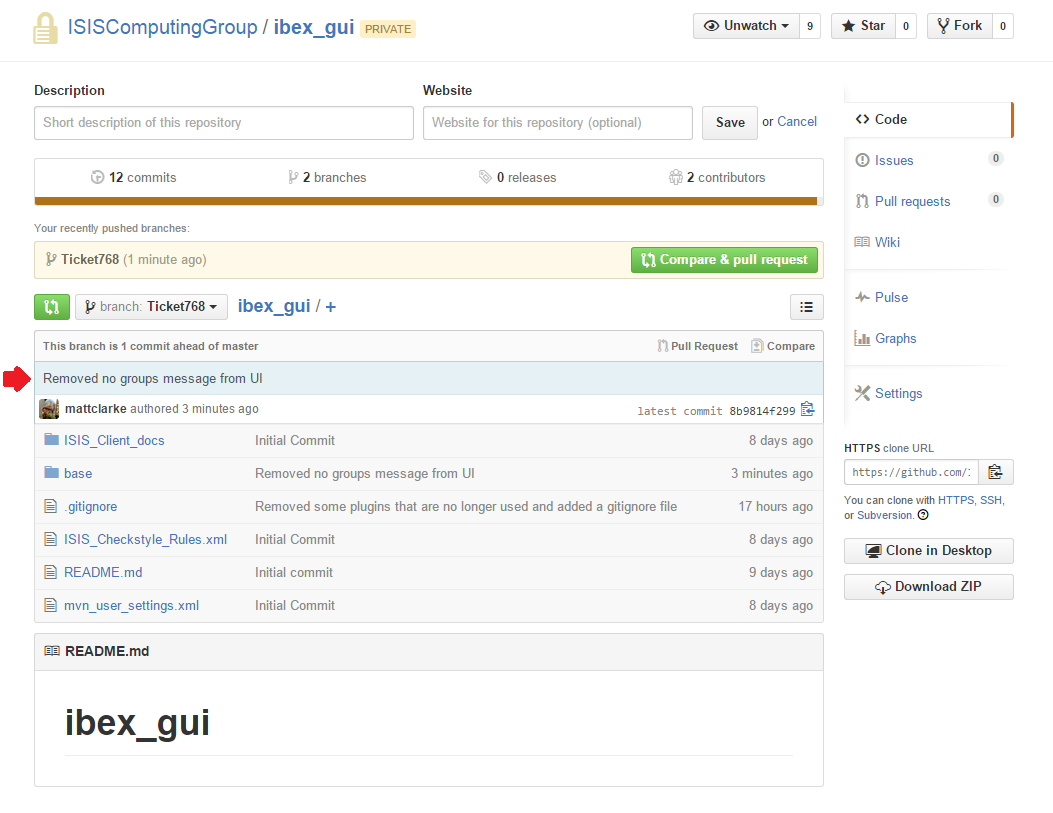Click the Star count number
1053x813 pixels.
(x=906, y=26)
